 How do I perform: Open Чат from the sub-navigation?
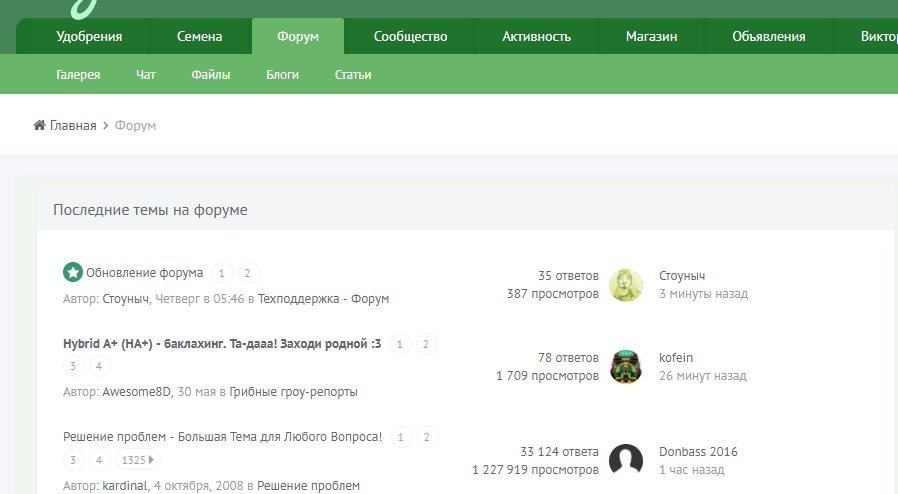145,74
